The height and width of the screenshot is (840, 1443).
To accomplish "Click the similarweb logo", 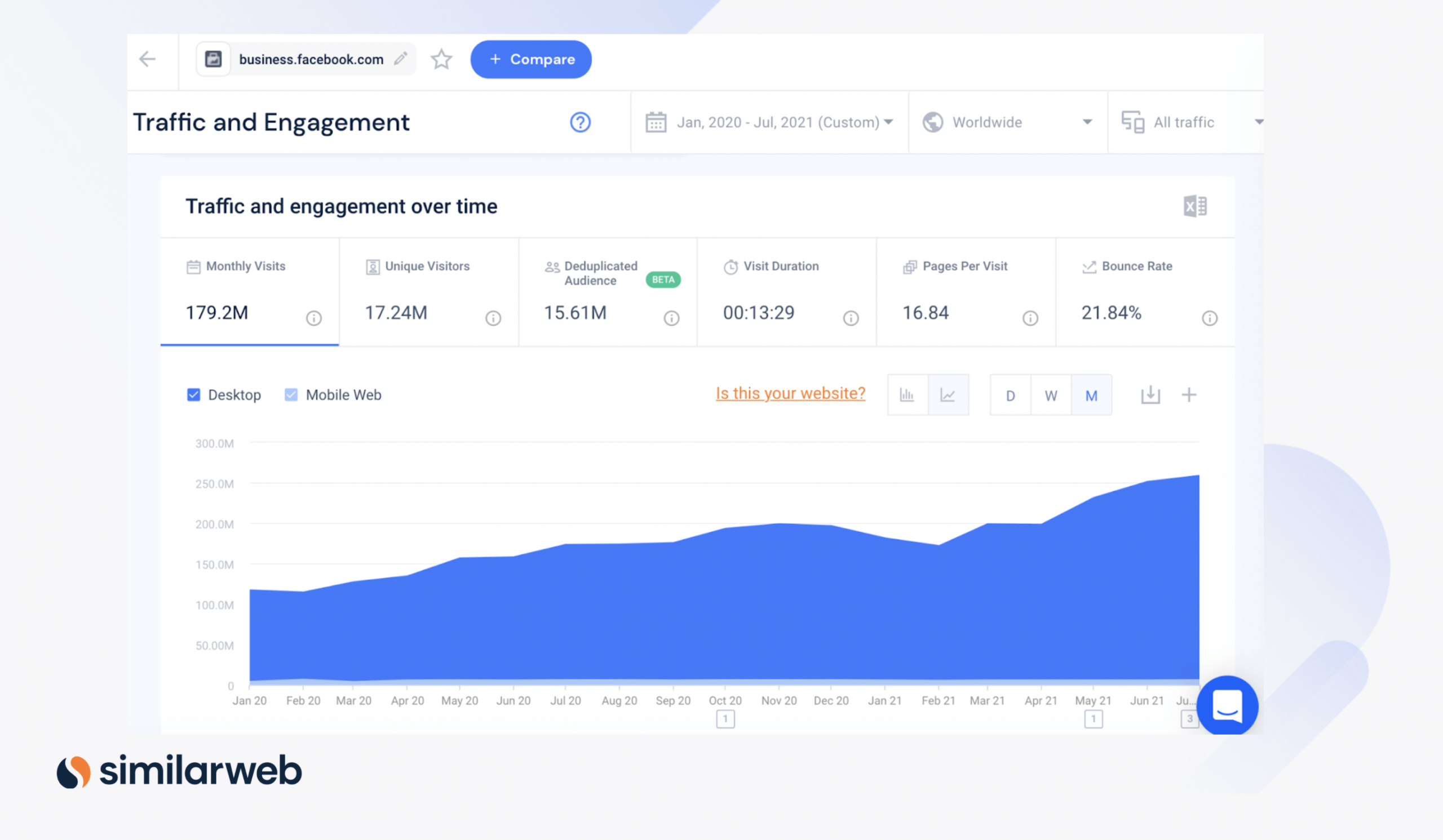I will point(179,771).
